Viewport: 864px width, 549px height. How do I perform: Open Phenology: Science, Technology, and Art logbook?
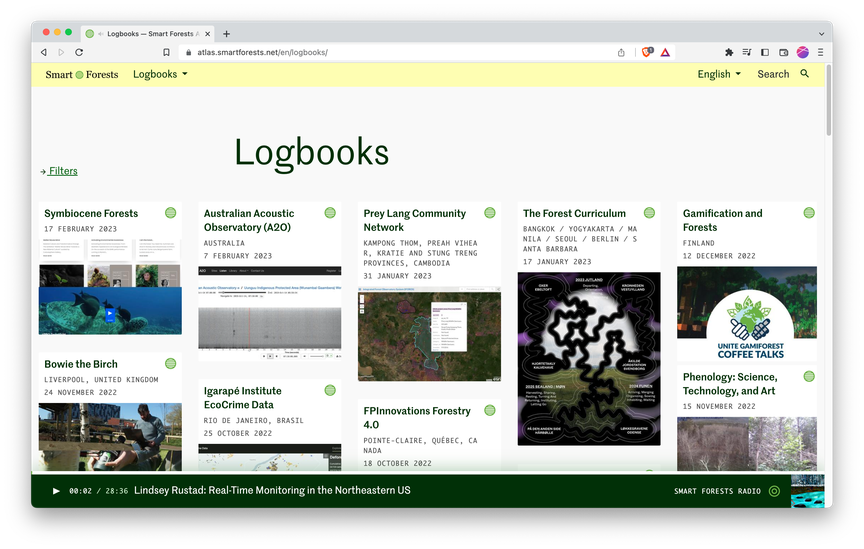[730, 384]
